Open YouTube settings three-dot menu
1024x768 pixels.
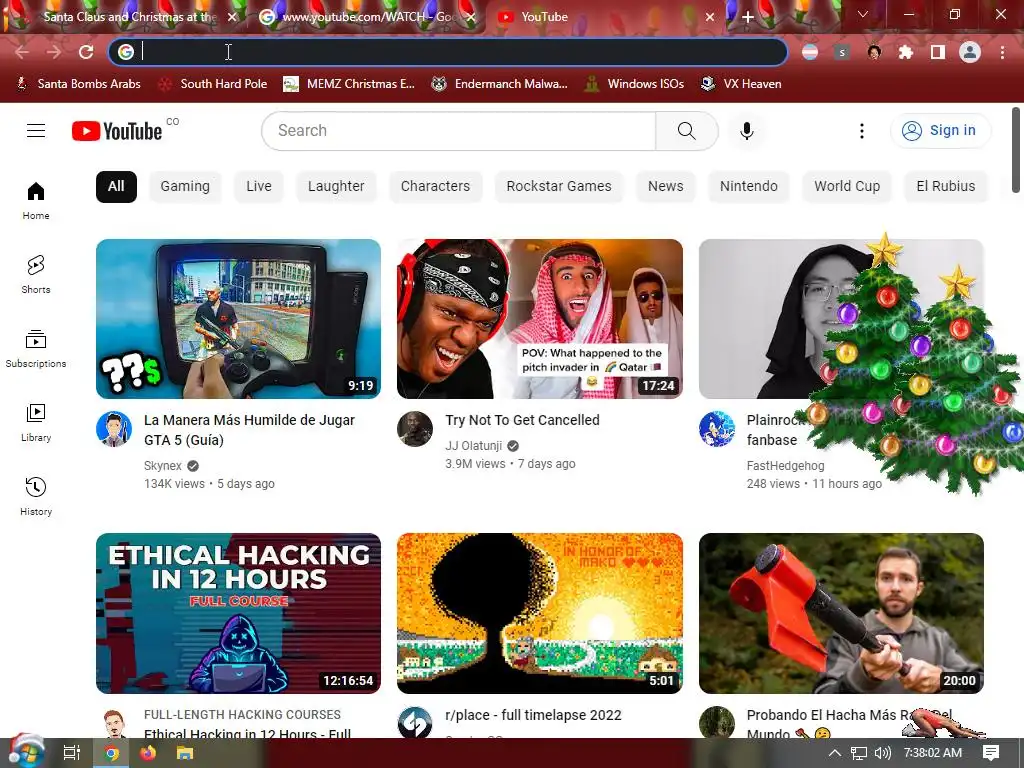861,131
